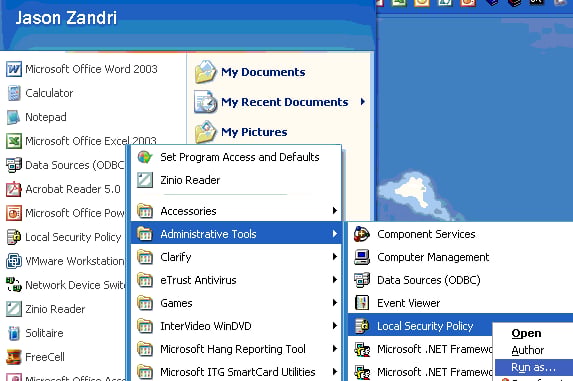Expand the Administrative Tools submenu arrow
The image size is (573, 381).
point(335,234)
